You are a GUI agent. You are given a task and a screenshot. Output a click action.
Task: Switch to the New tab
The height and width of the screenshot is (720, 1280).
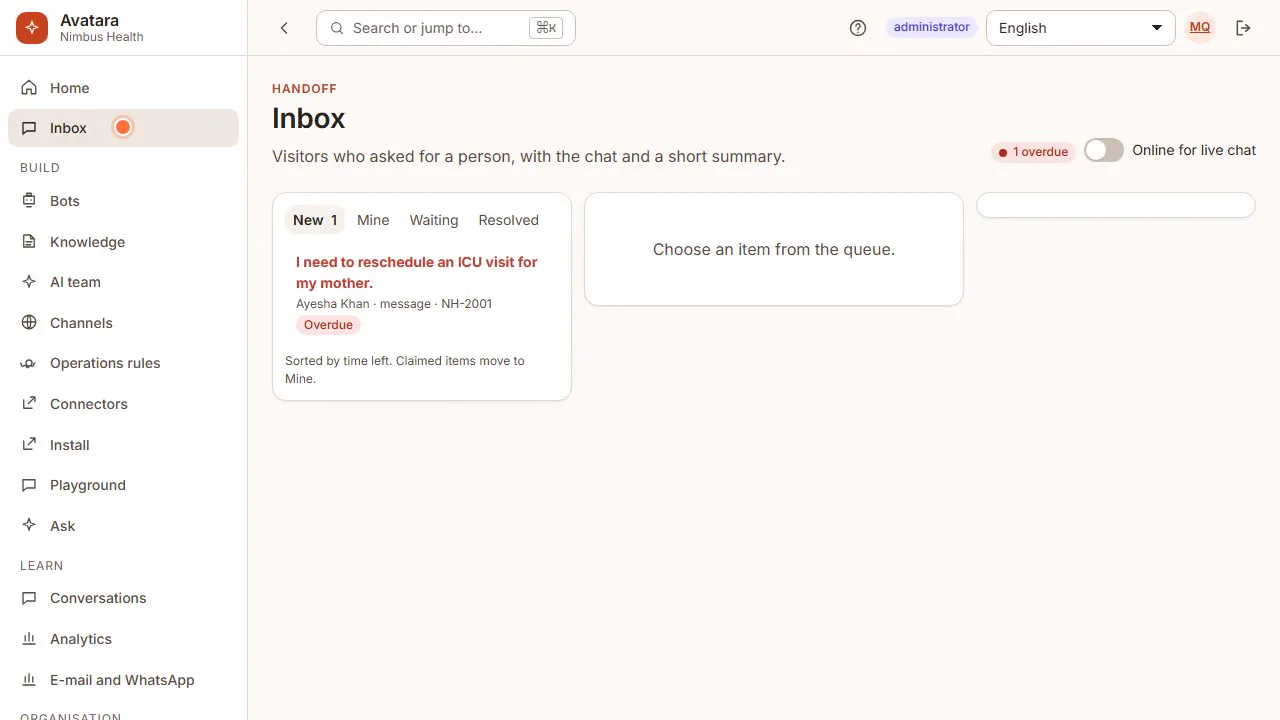315,220
